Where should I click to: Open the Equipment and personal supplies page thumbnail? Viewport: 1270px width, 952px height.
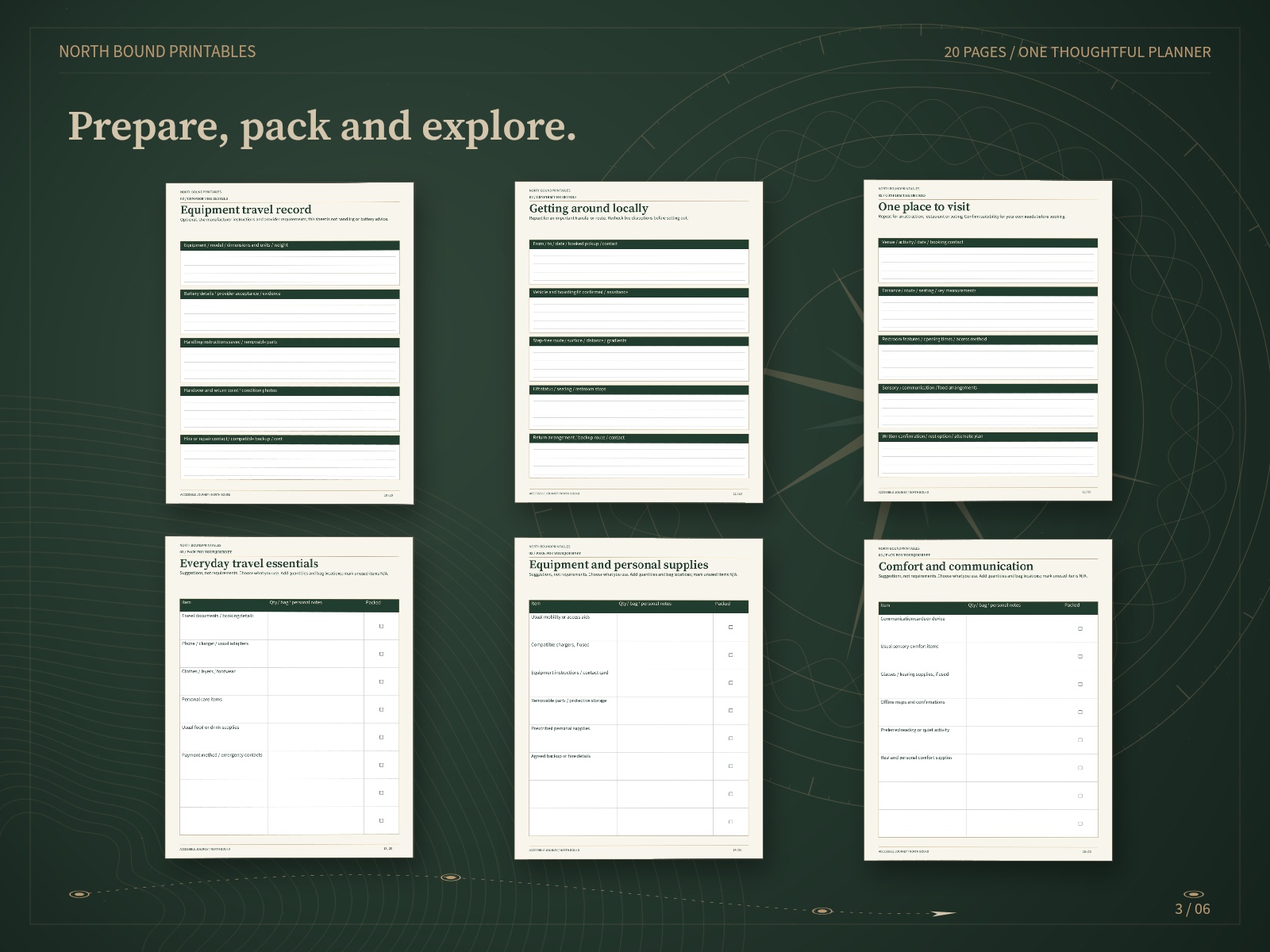click(x=639, y=698)
